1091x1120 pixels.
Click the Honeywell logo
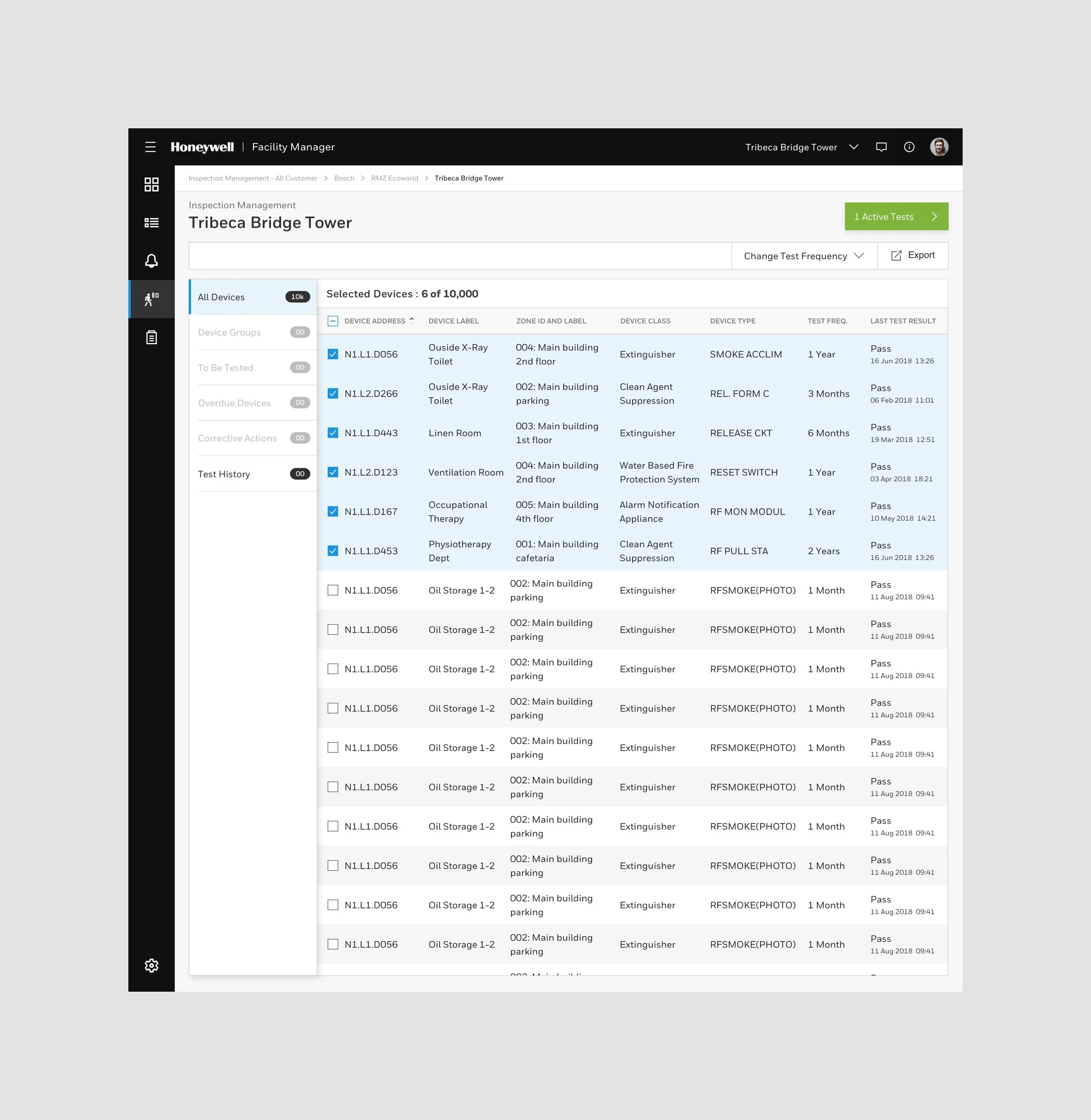tap(202, 147)
